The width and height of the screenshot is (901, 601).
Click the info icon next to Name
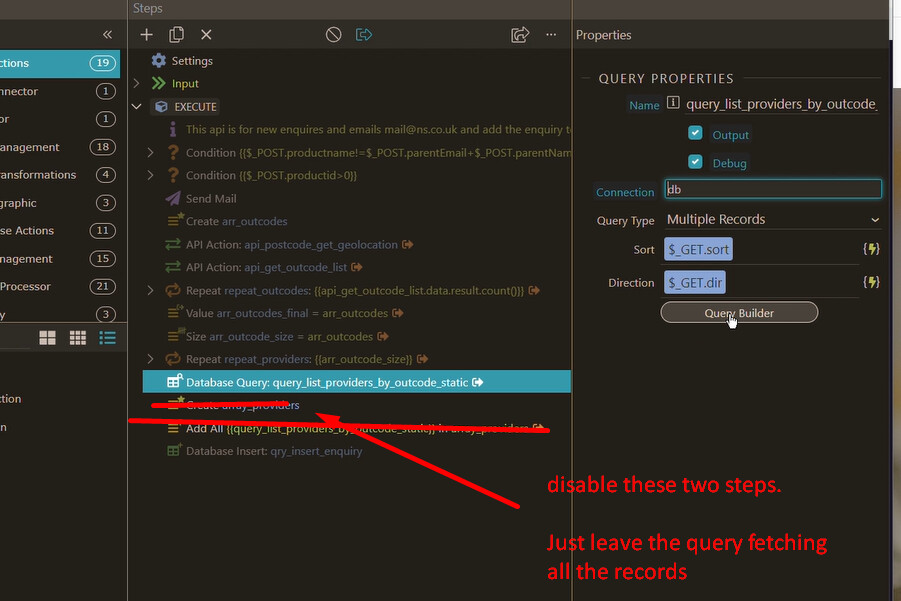click(673, 103)
